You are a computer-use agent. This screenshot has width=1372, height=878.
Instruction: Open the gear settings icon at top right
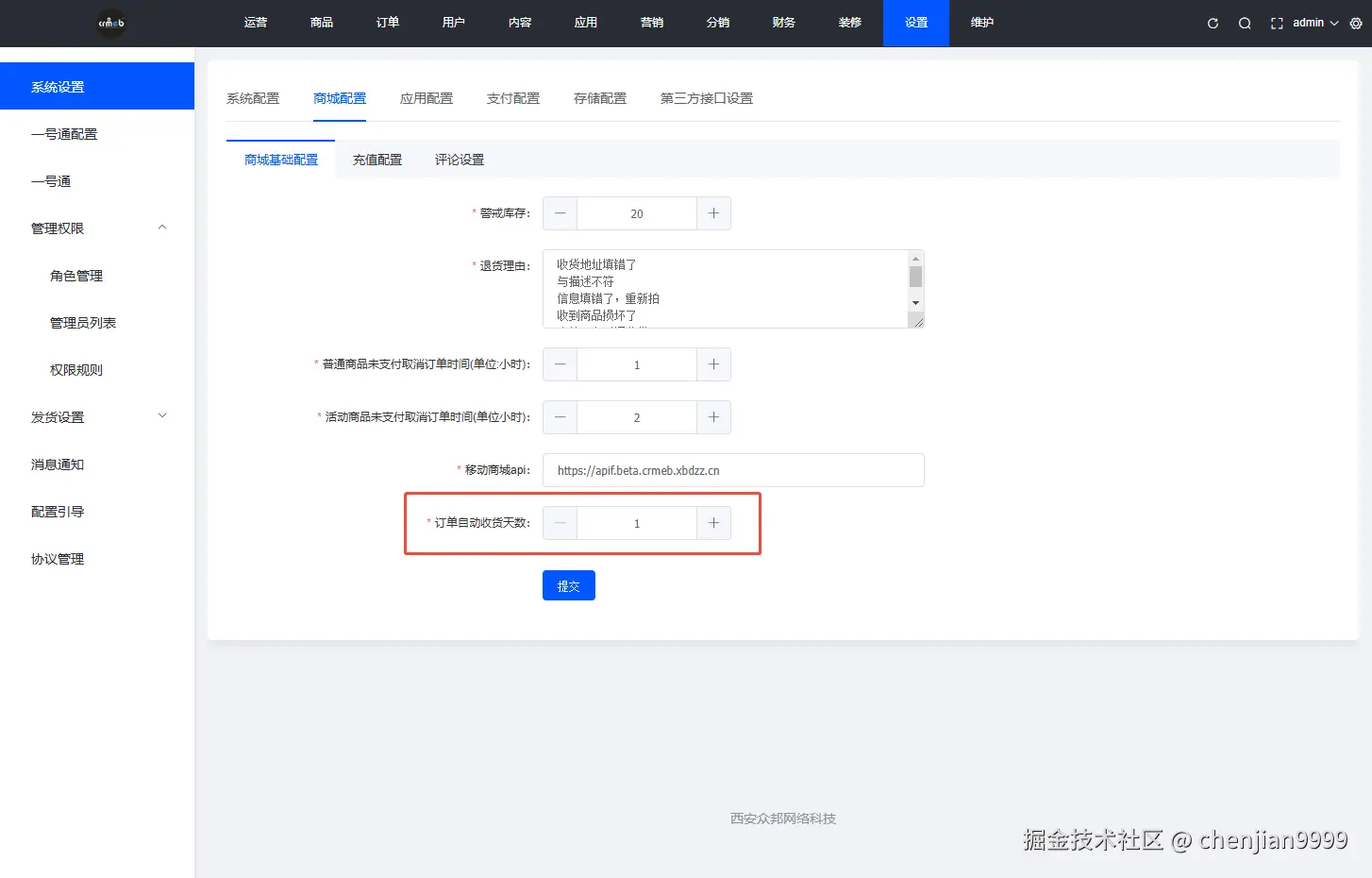(1356, 24)
